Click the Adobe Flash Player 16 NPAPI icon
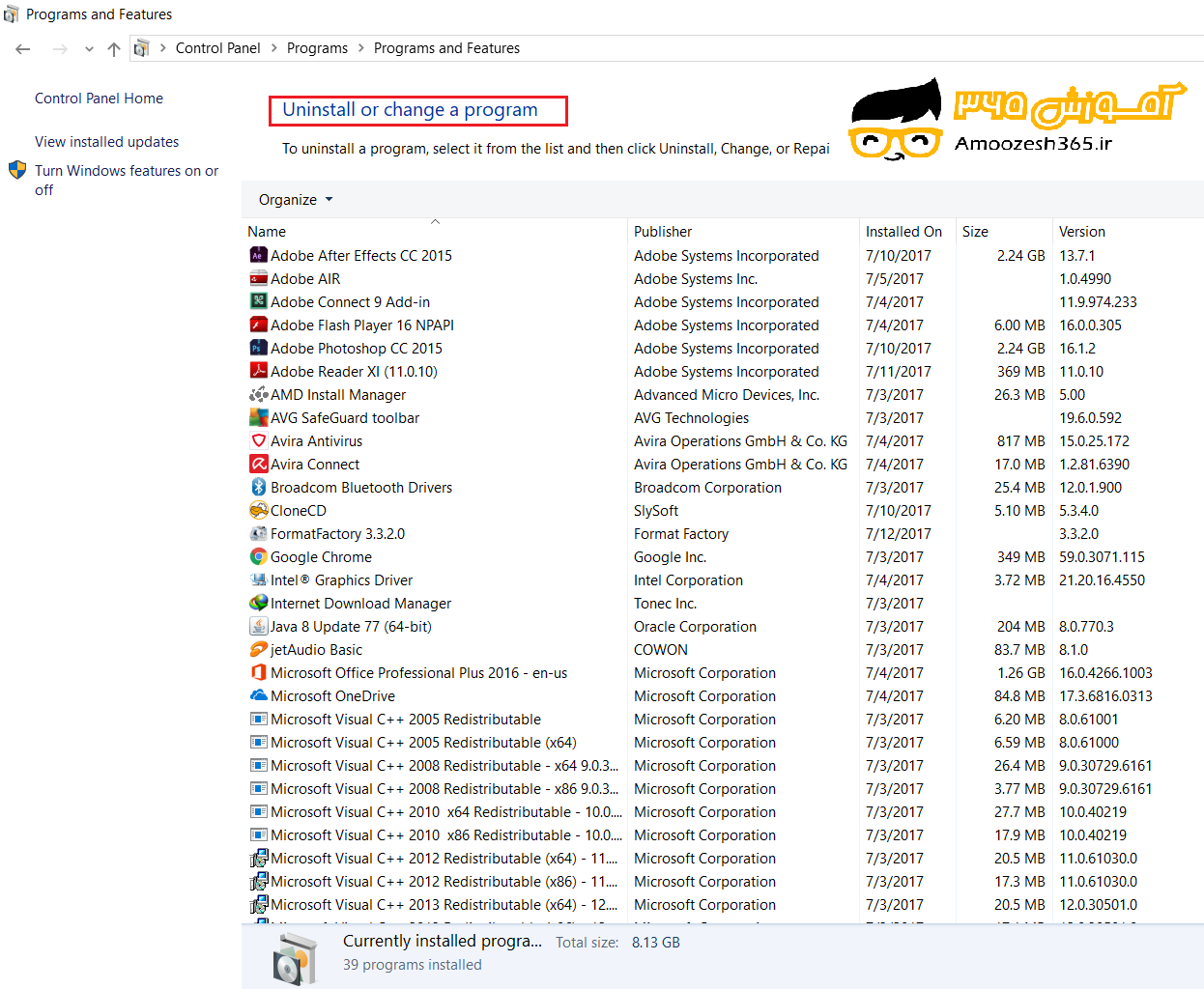1204x989 pixels. (x=258, y=325)
